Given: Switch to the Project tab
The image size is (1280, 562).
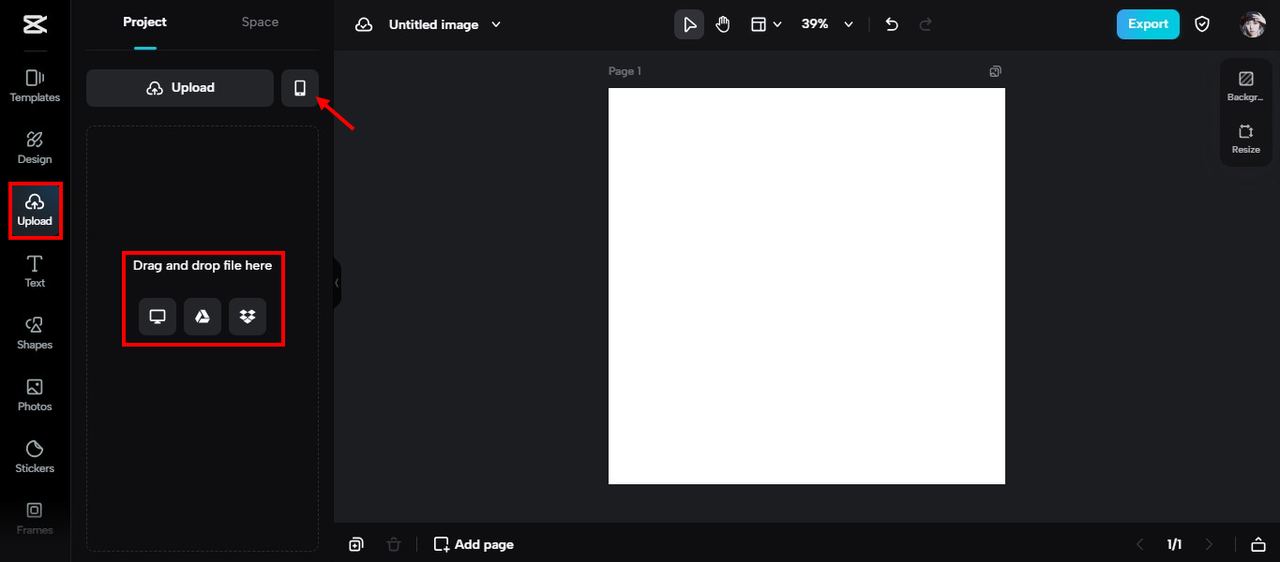Looking at the screenshot, I should coord(145,22).
